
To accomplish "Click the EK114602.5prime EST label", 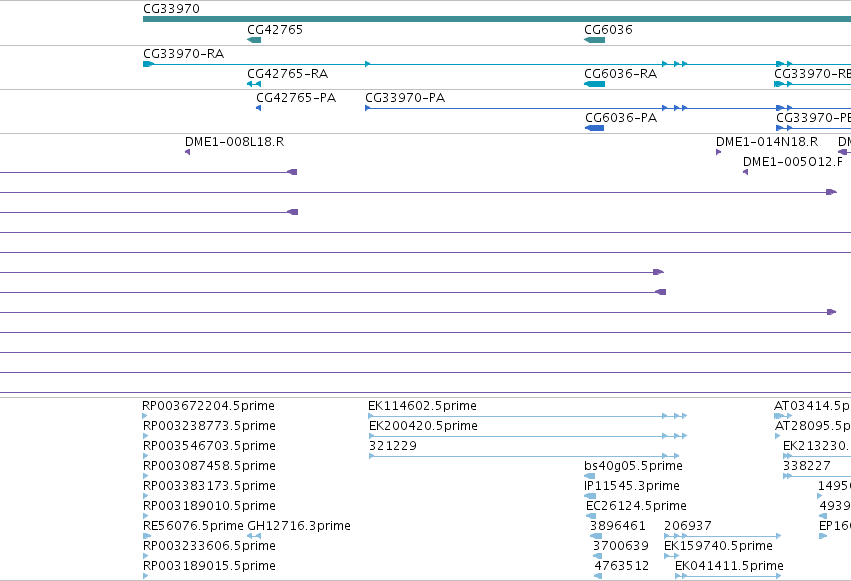I will tap(422, 406).
